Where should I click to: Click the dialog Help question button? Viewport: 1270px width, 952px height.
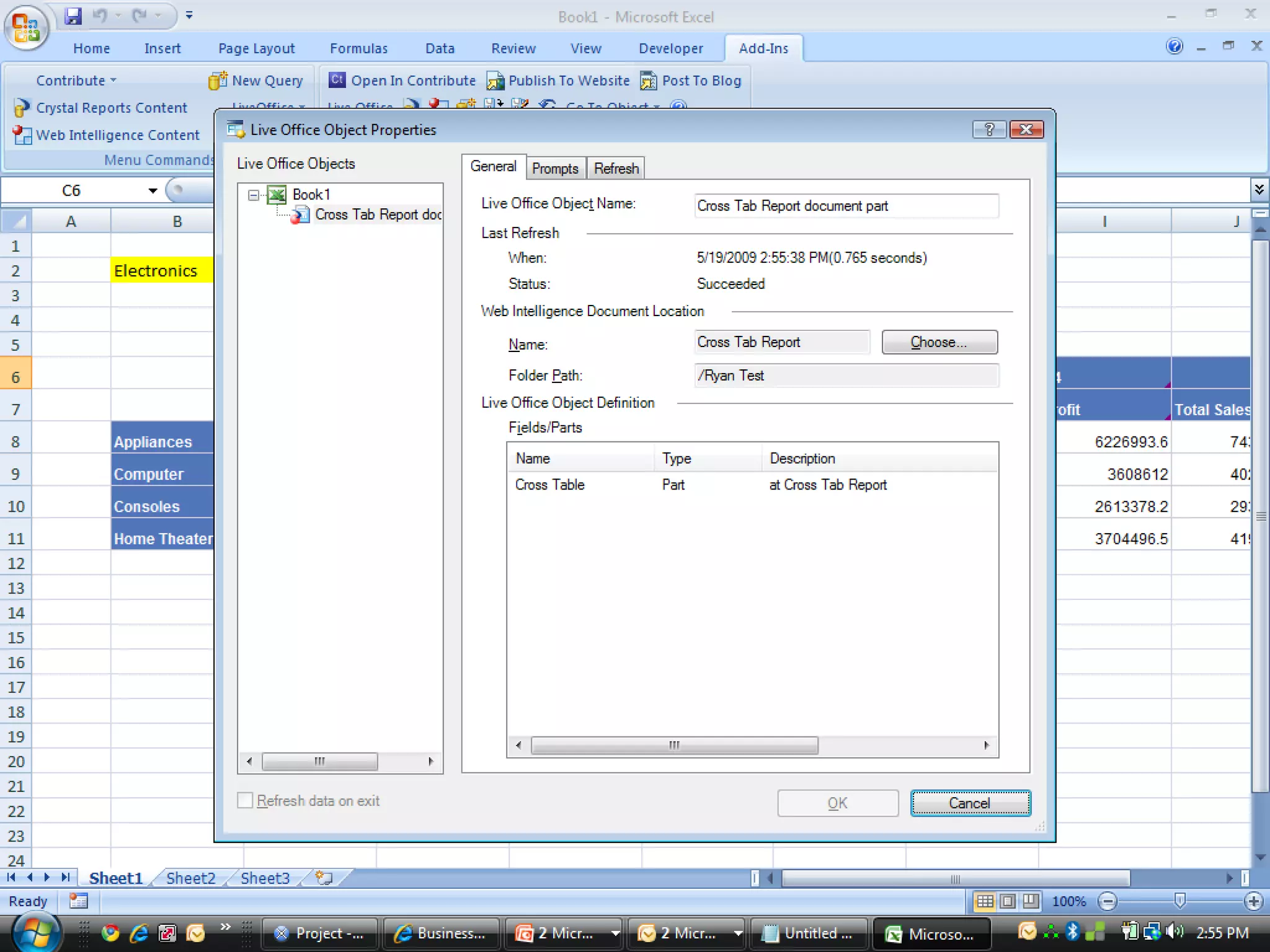(989, 130)
